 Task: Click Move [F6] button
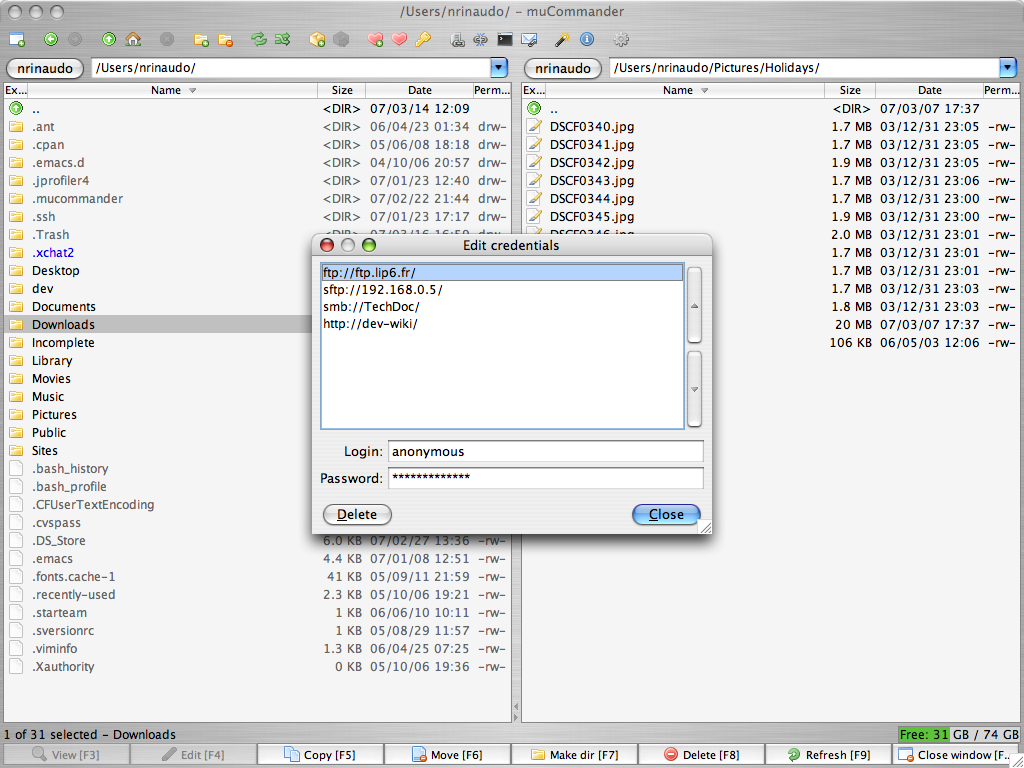tap(447, 755)
